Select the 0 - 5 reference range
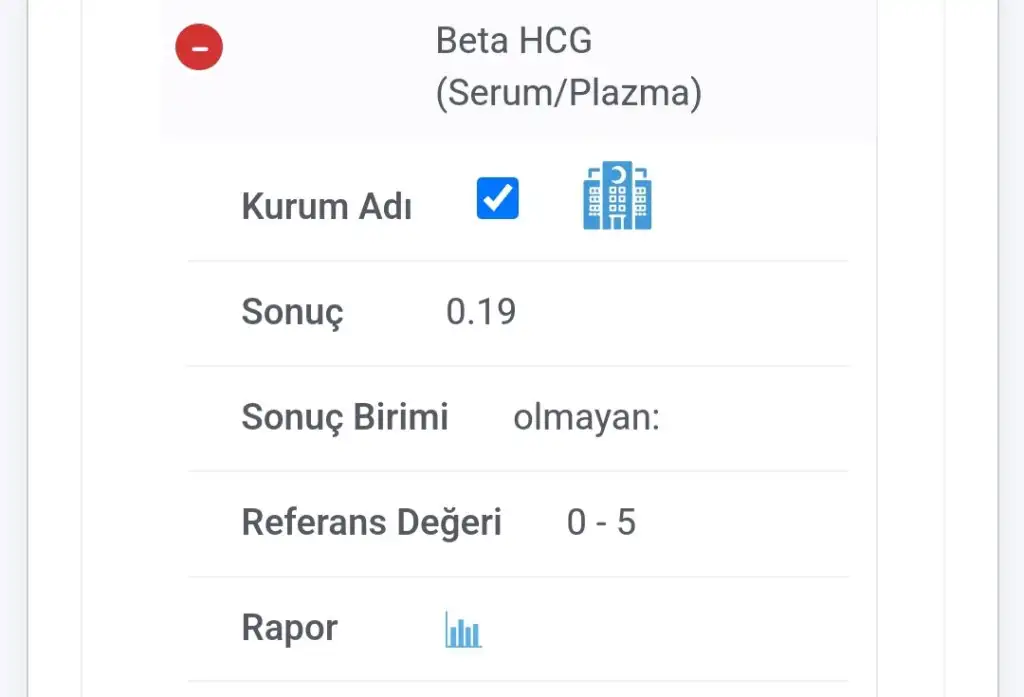Image resolution: width=1024 pixels, height=697 pixels. (601, 523)
